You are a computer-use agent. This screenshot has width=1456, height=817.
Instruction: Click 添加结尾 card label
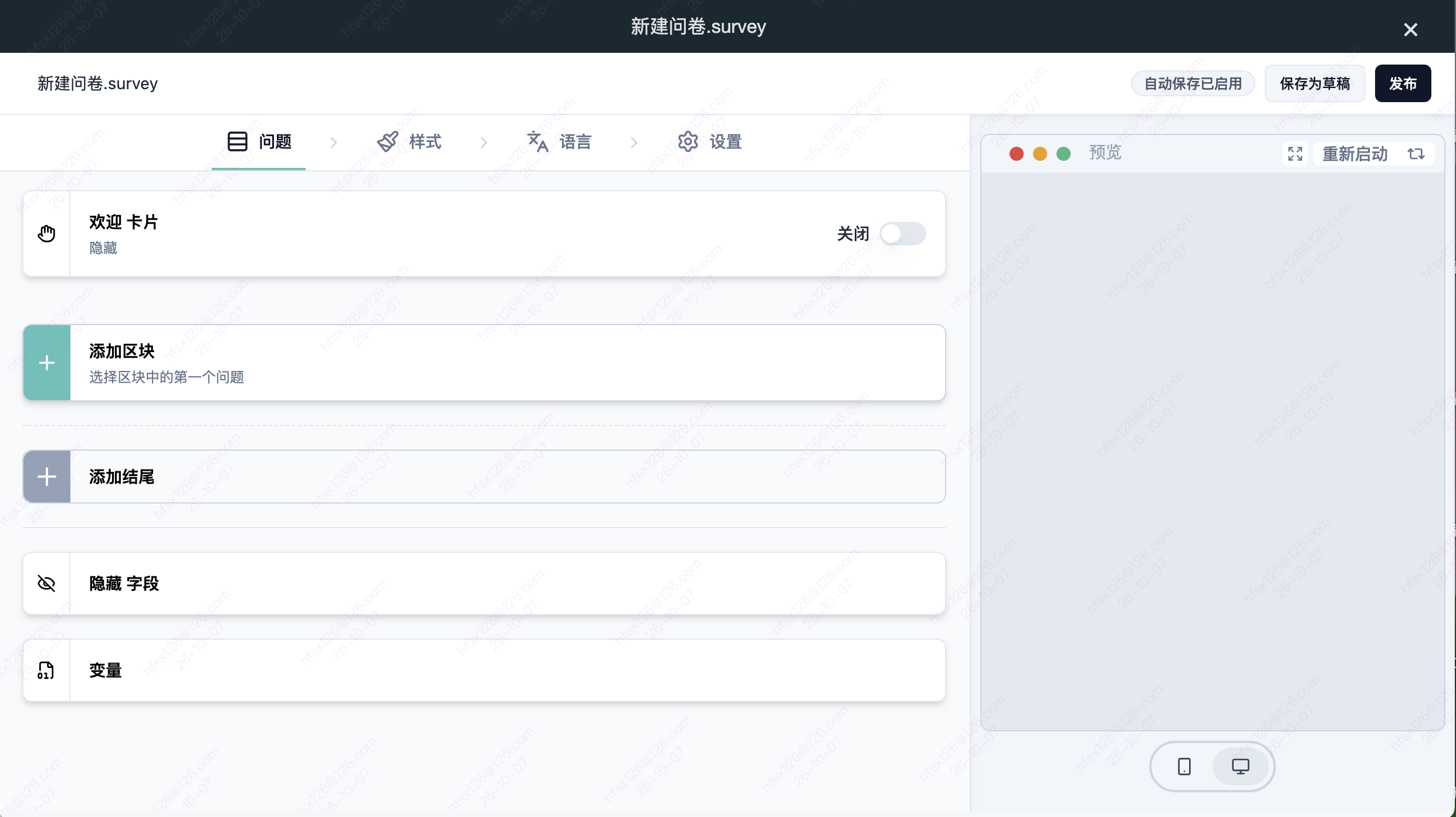point(122,477)
